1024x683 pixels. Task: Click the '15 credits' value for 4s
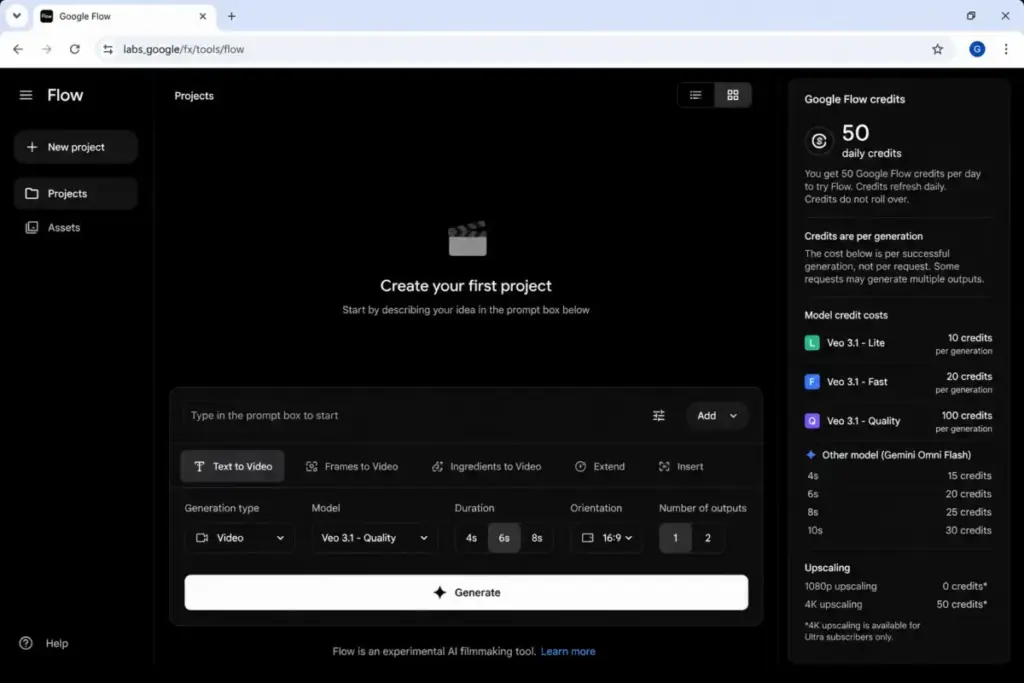coord(969,476)
